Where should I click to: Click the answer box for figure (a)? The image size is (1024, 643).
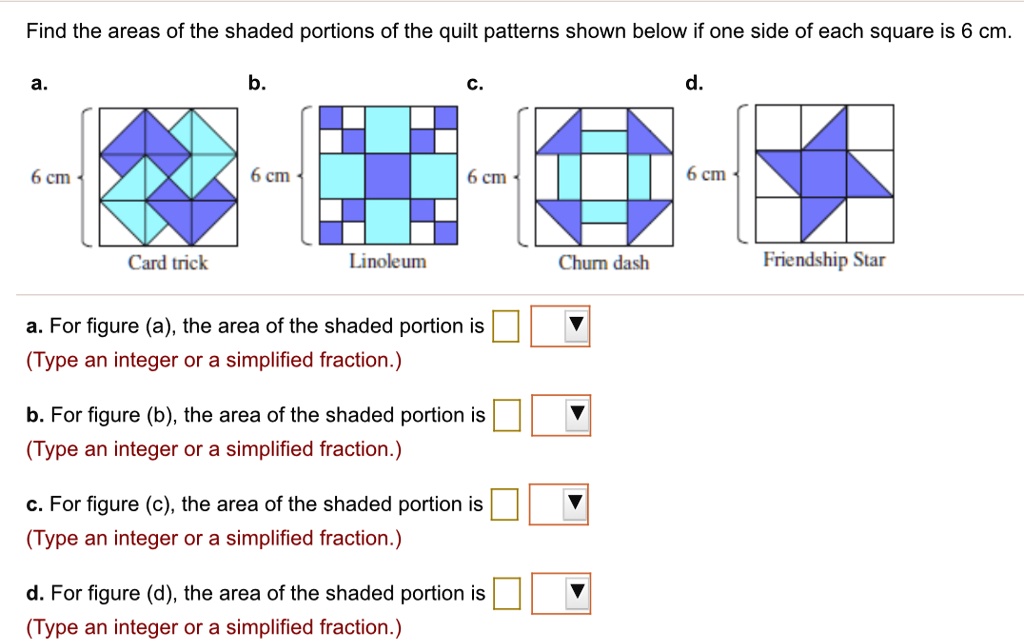(x=505, y=326)
